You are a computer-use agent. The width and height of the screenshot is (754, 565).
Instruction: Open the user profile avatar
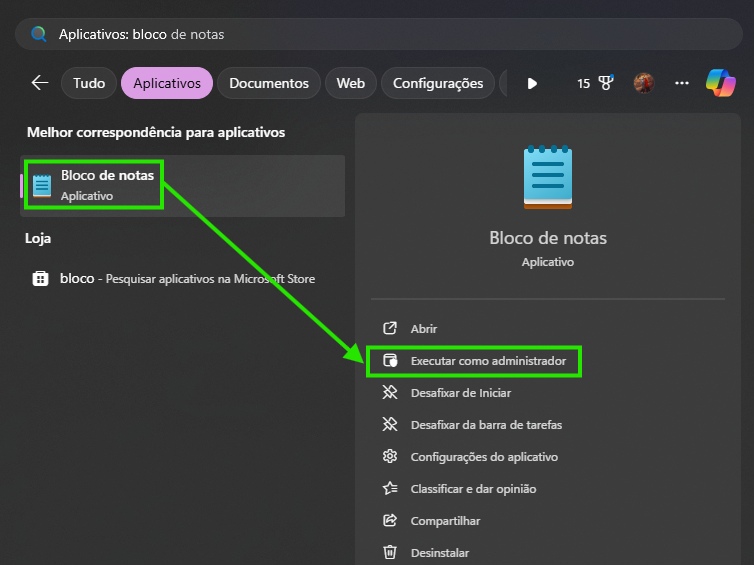coord(644,83)
